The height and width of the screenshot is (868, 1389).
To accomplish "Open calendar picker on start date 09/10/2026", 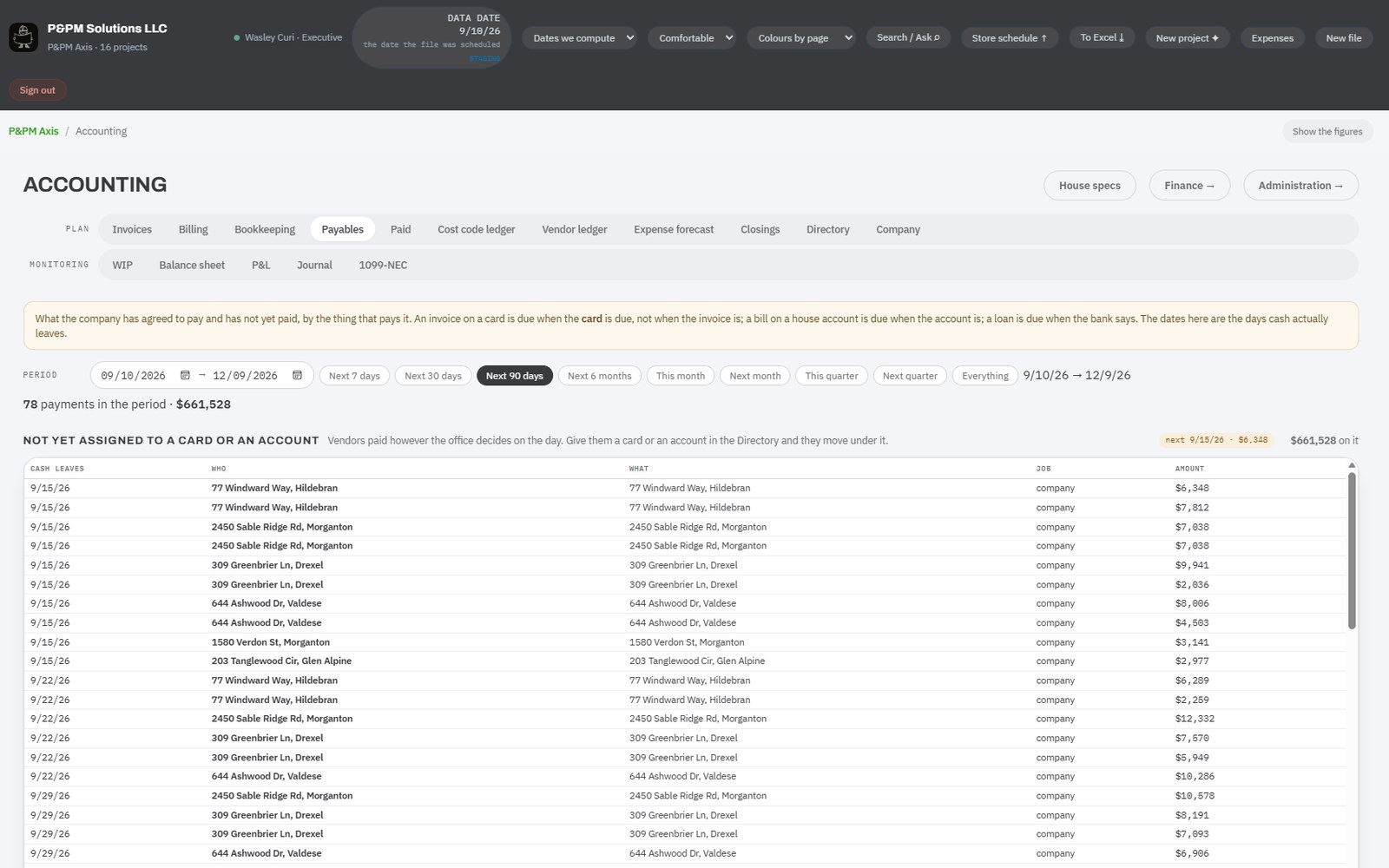I will (185, 376).
